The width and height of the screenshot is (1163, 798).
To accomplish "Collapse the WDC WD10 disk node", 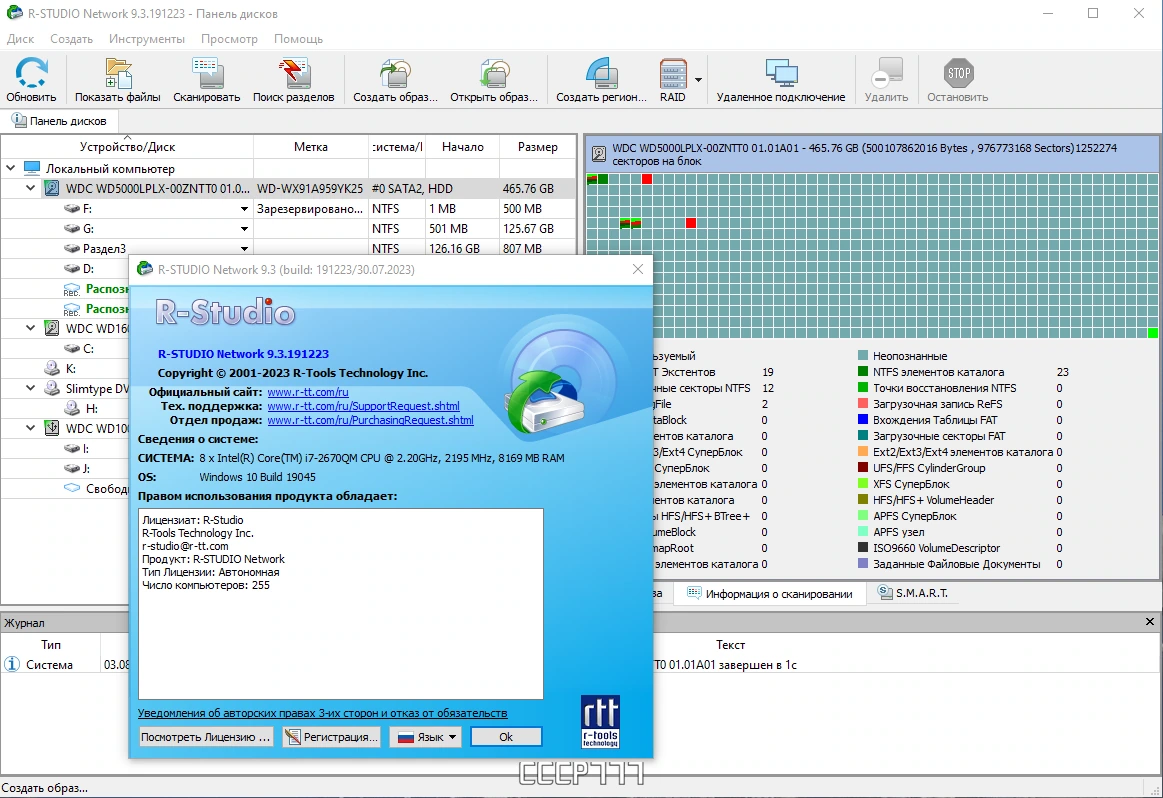I will (30, 428).
